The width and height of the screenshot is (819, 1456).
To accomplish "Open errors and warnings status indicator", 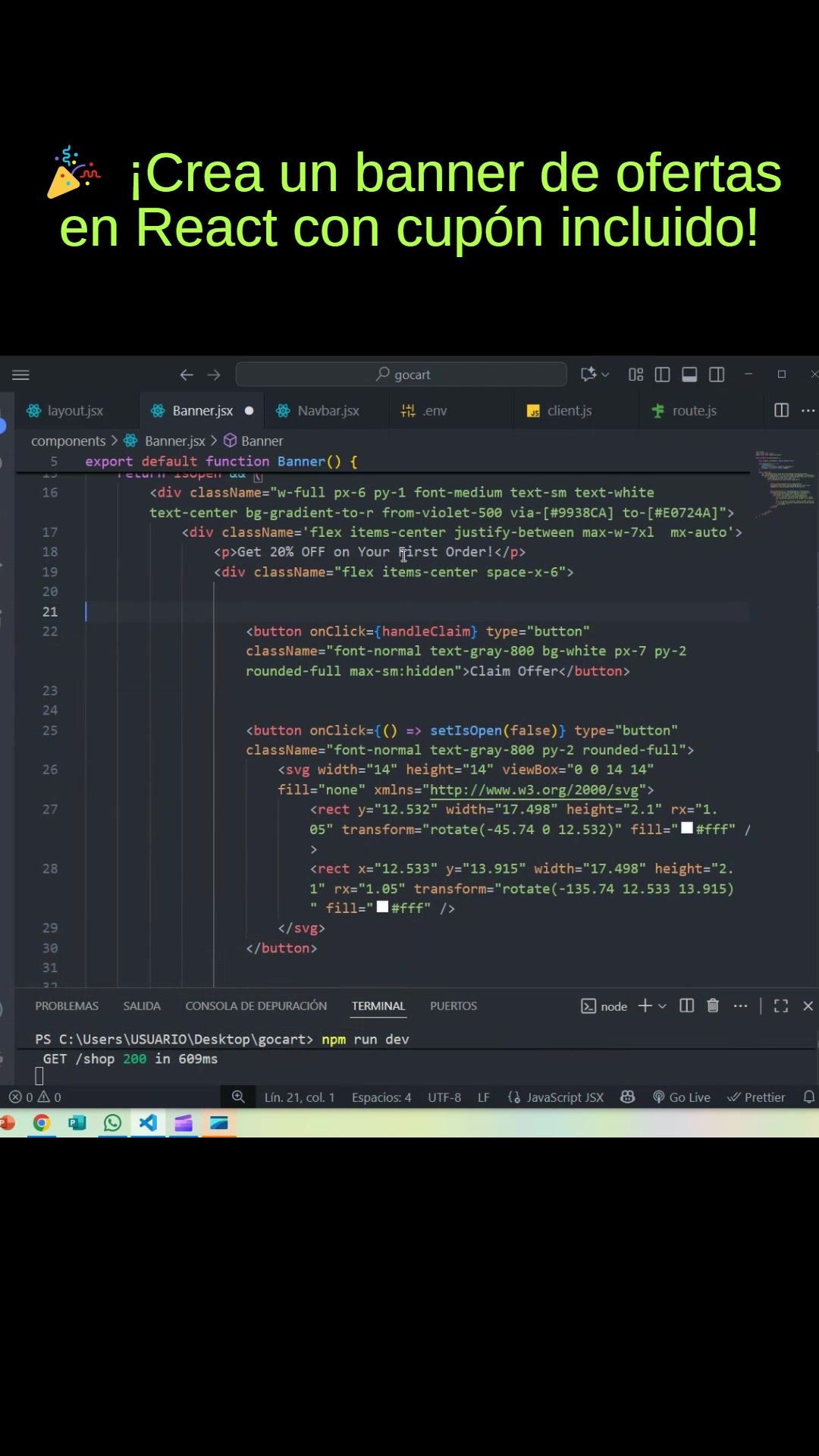I will 35,1097.
